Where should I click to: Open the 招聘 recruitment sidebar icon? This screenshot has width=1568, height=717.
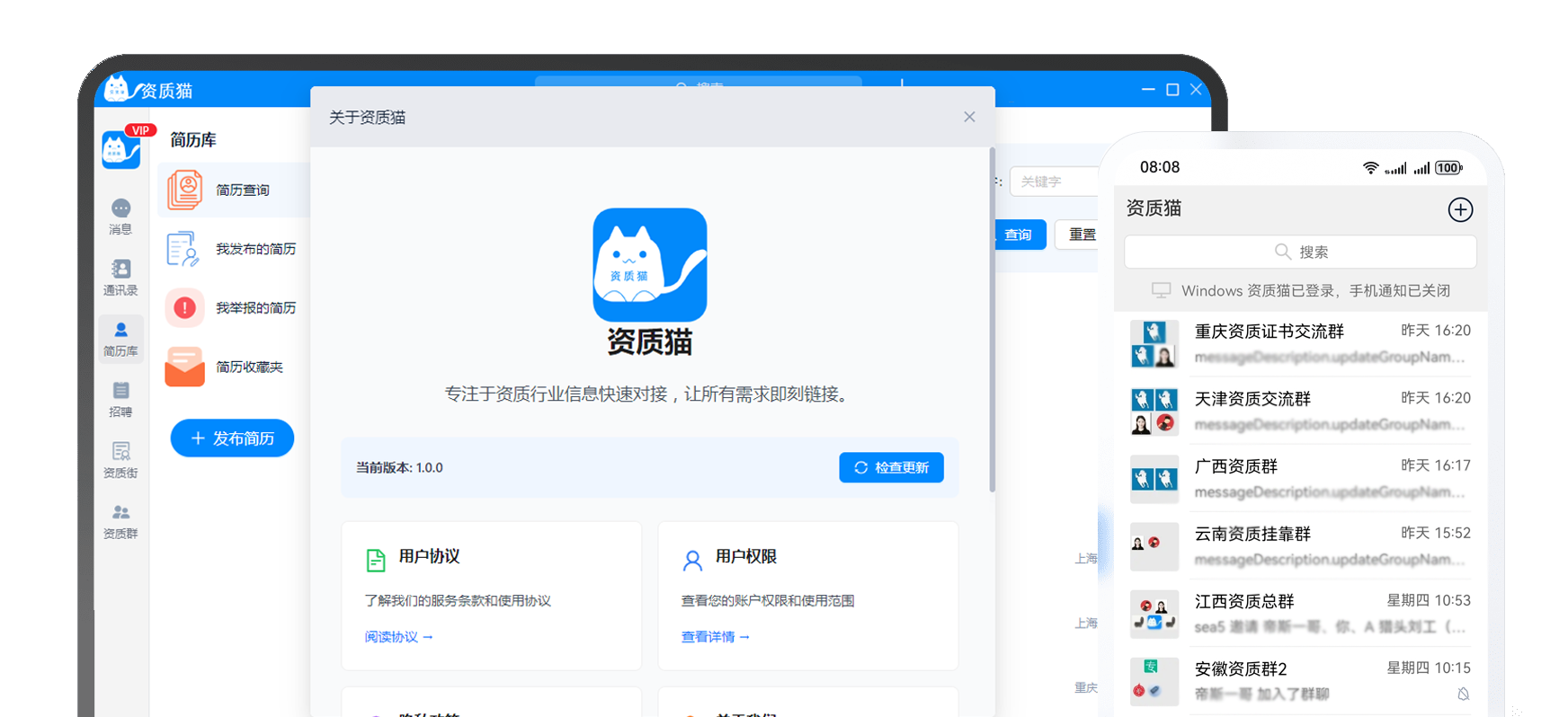(120, 399)
